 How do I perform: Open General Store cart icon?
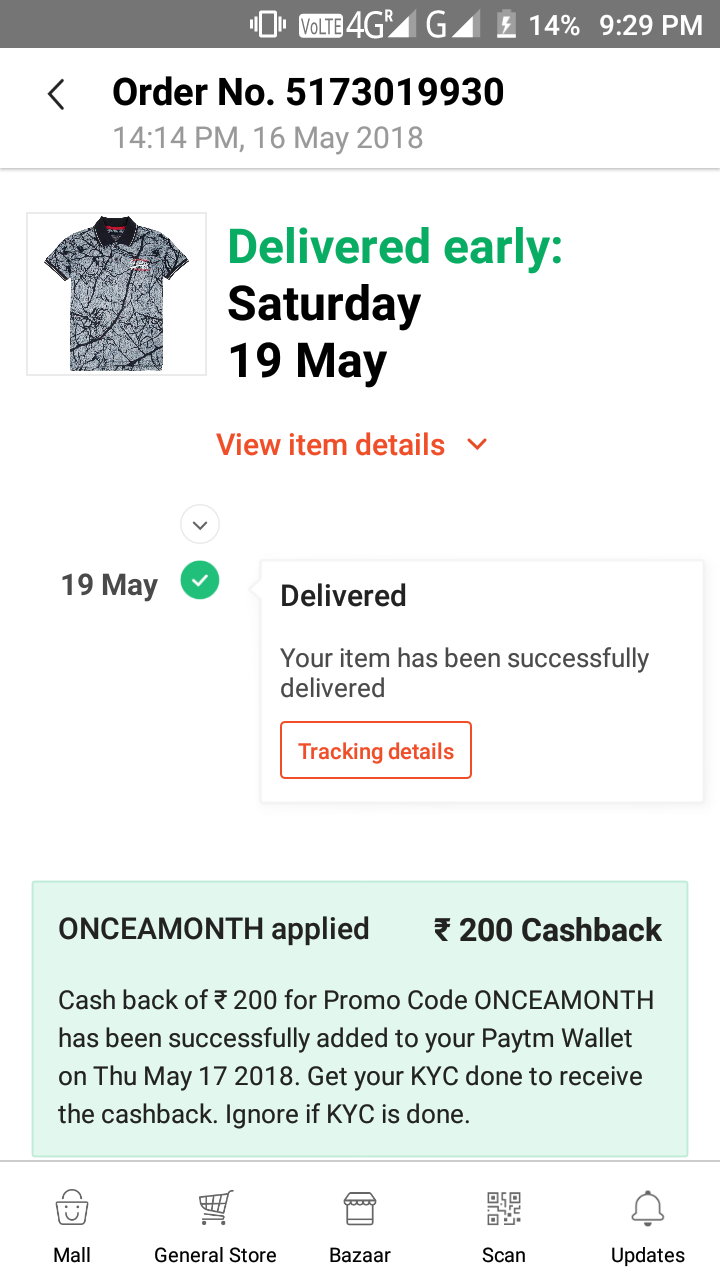[x=216, y=1207]
